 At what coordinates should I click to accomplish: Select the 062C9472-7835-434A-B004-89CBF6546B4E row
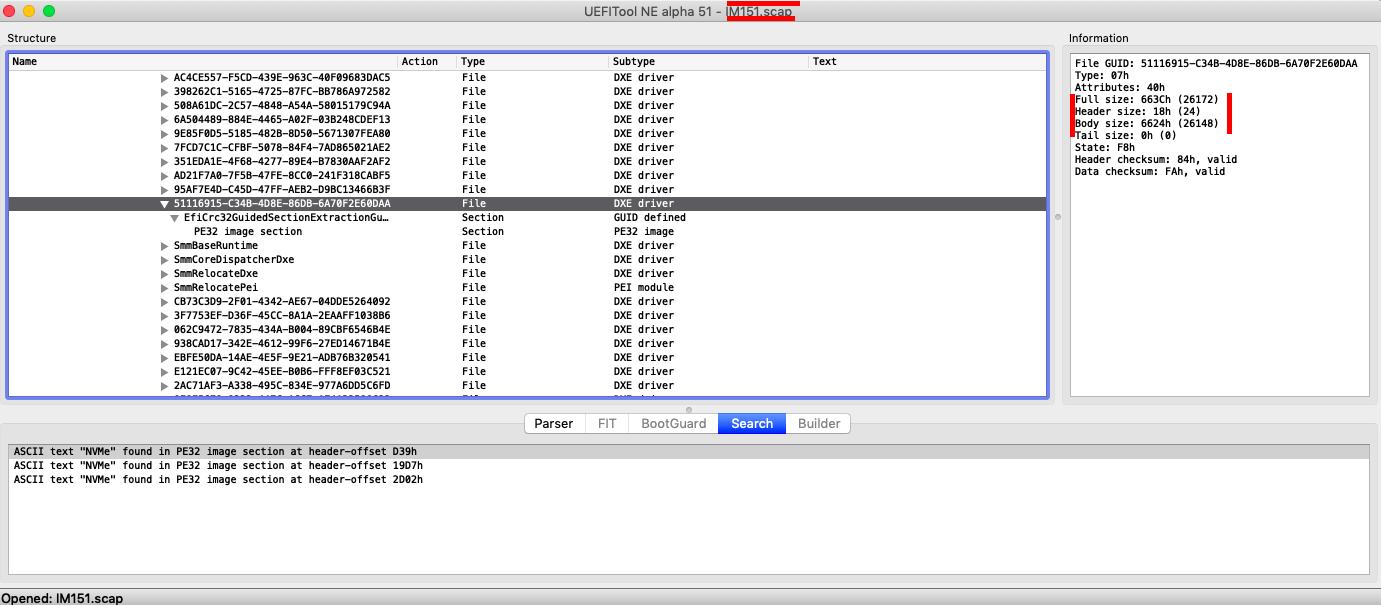(x=527, y=329)
